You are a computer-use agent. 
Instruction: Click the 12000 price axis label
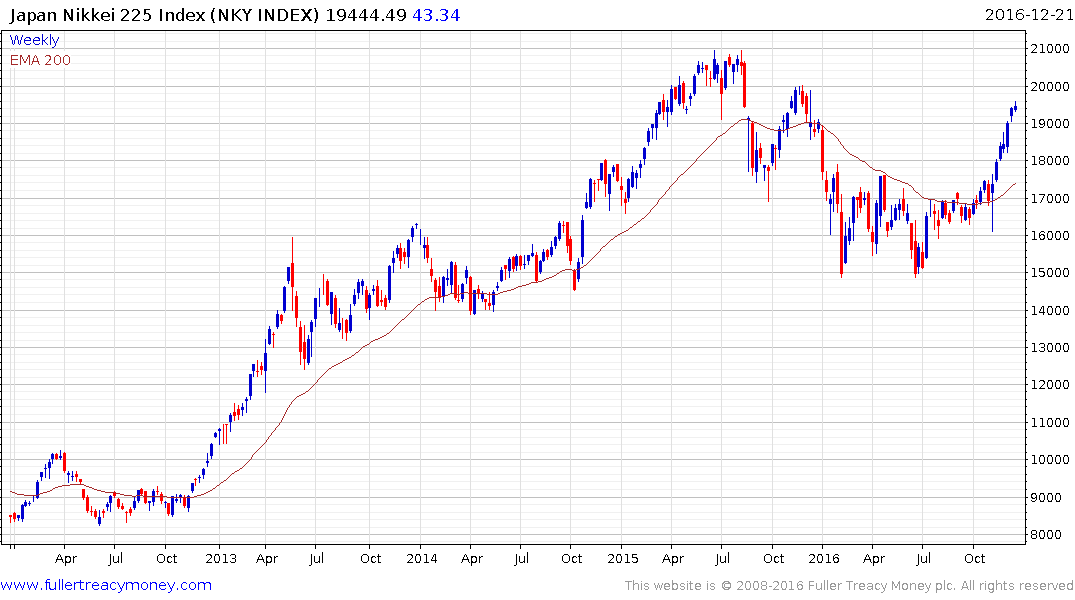pyautogui.click(x=1050, y=385)
